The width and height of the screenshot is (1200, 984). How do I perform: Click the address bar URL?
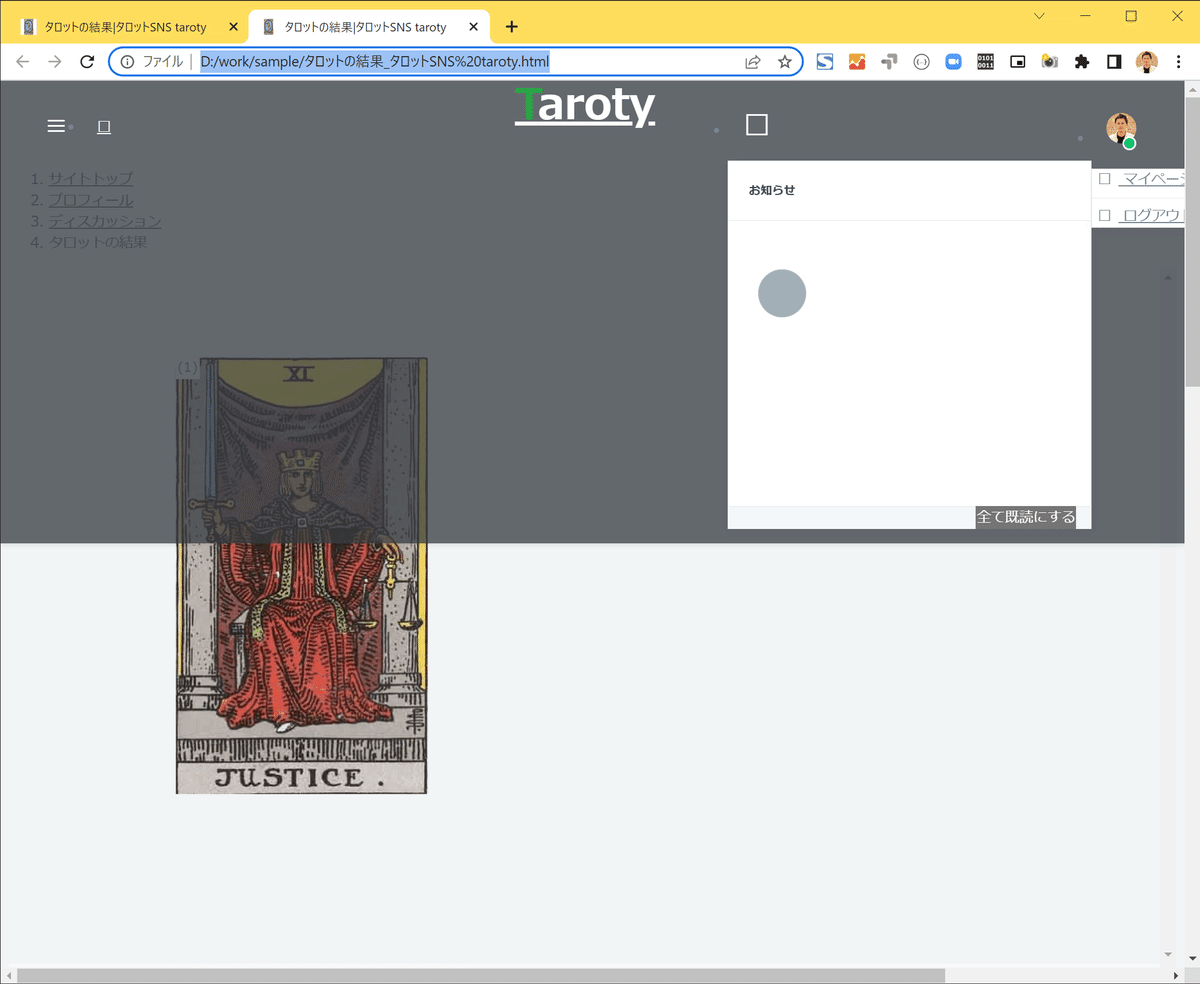click(375, 62)
